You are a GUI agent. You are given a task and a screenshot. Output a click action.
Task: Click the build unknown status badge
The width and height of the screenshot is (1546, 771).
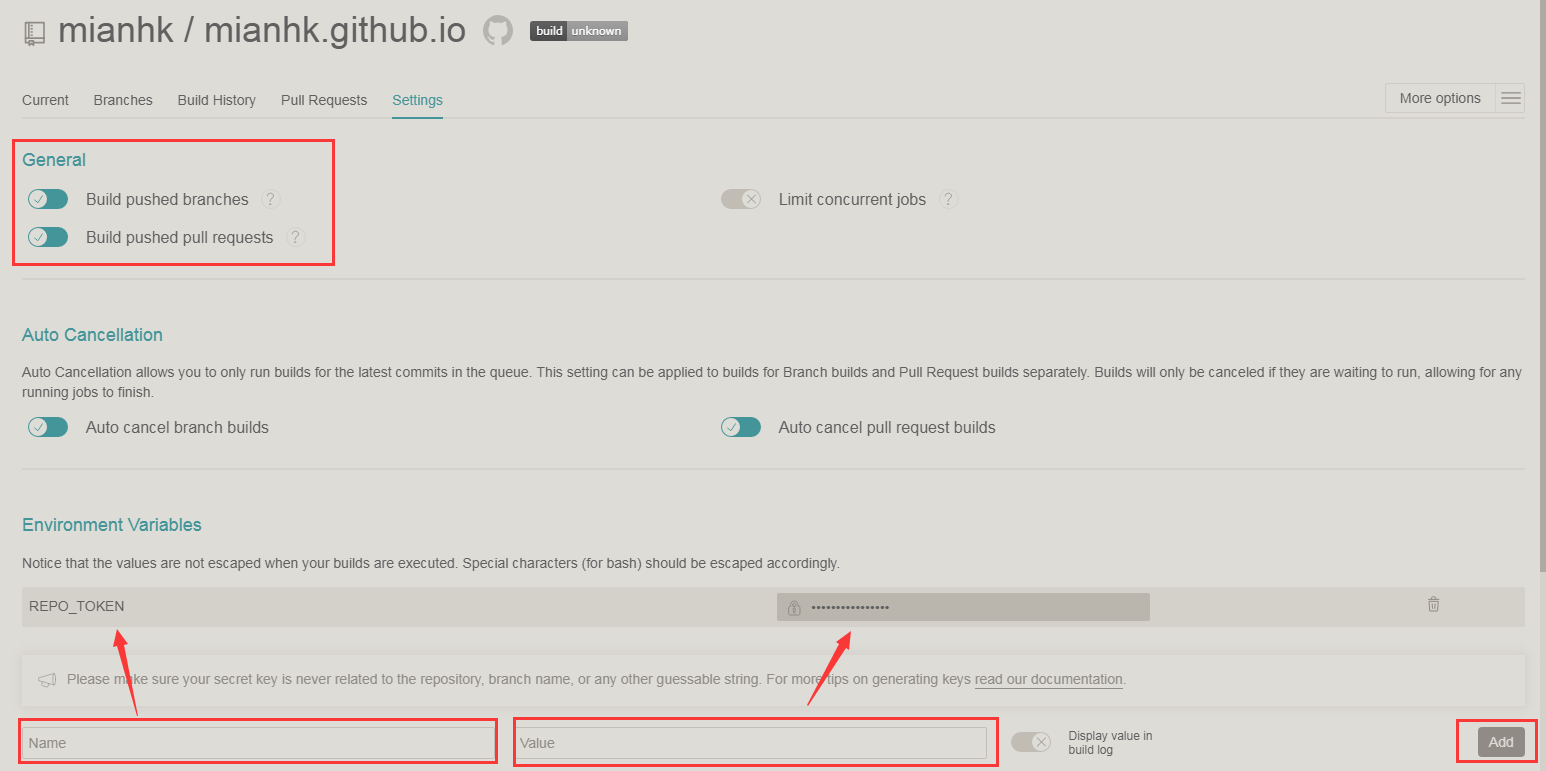[579, 31]
